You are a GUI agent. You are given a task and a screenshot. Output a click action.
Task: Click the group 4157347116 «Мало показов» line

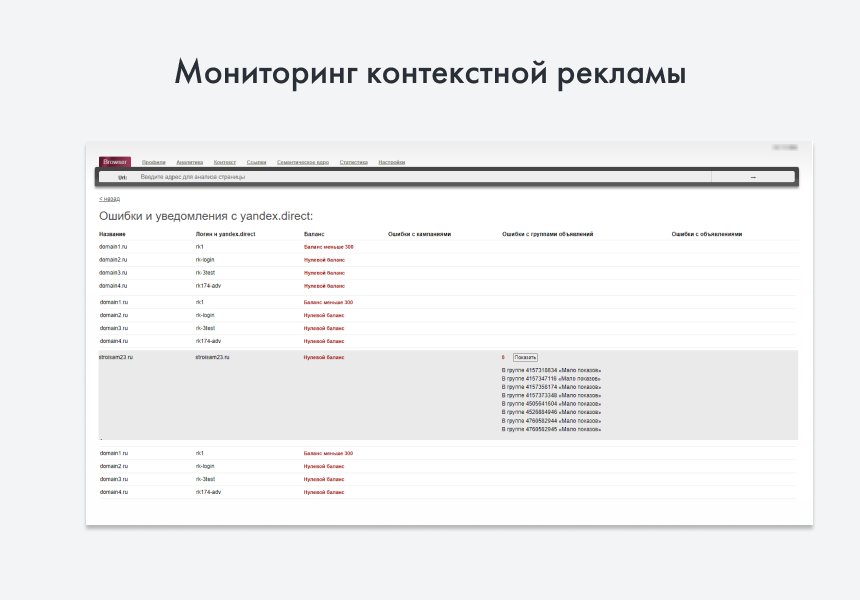pyautogui.click(x=551, y=379)
